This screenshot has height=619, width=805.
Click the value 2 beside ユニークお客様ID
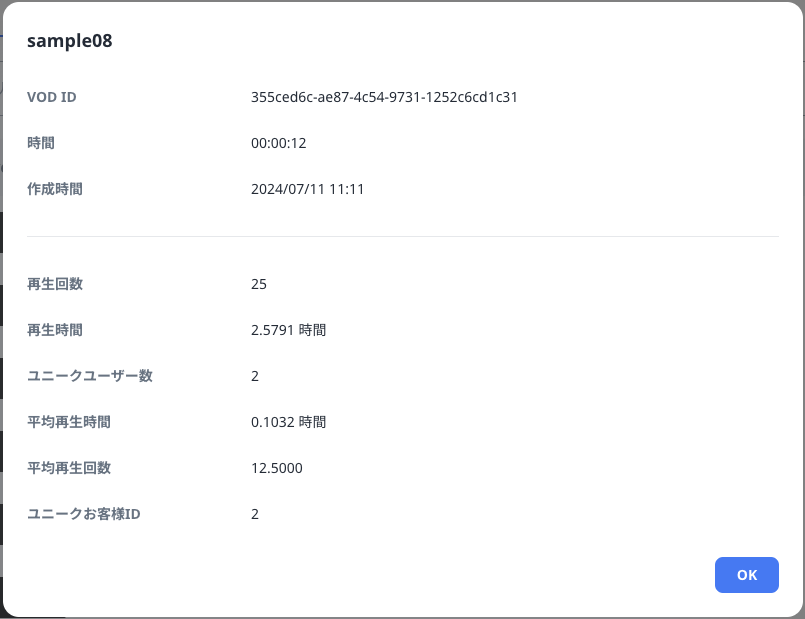pyautogui.click(x=255, y=514)
